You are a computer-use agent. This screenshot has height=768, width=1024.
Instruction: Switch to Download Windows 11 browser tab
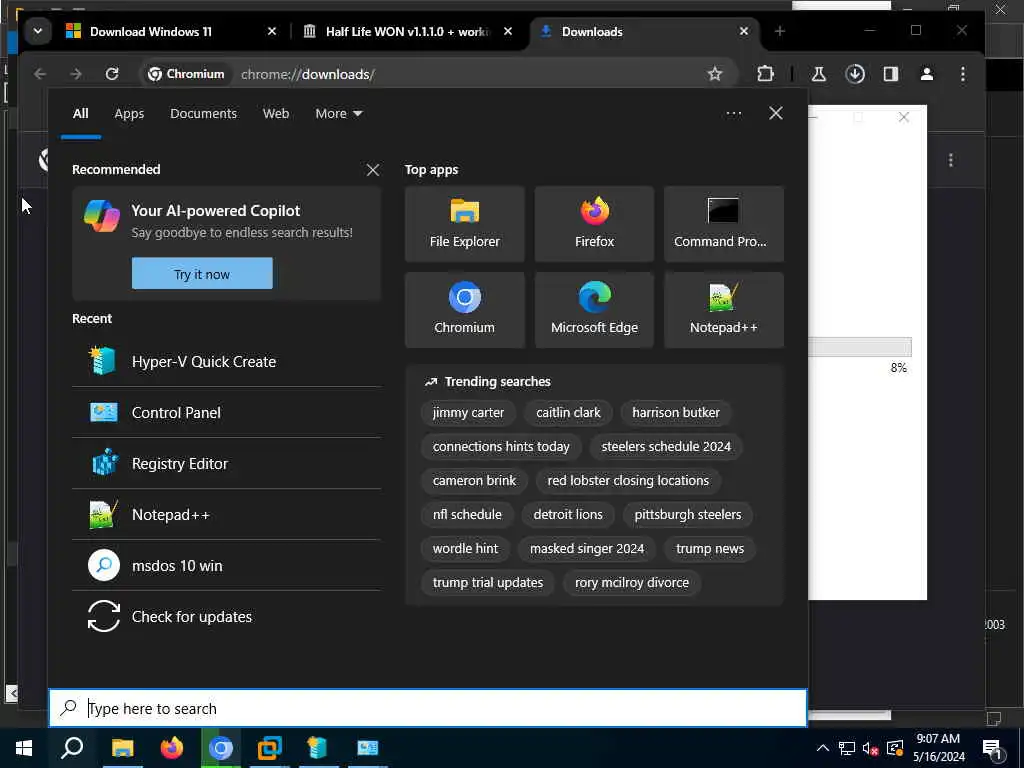pos(171,31)
